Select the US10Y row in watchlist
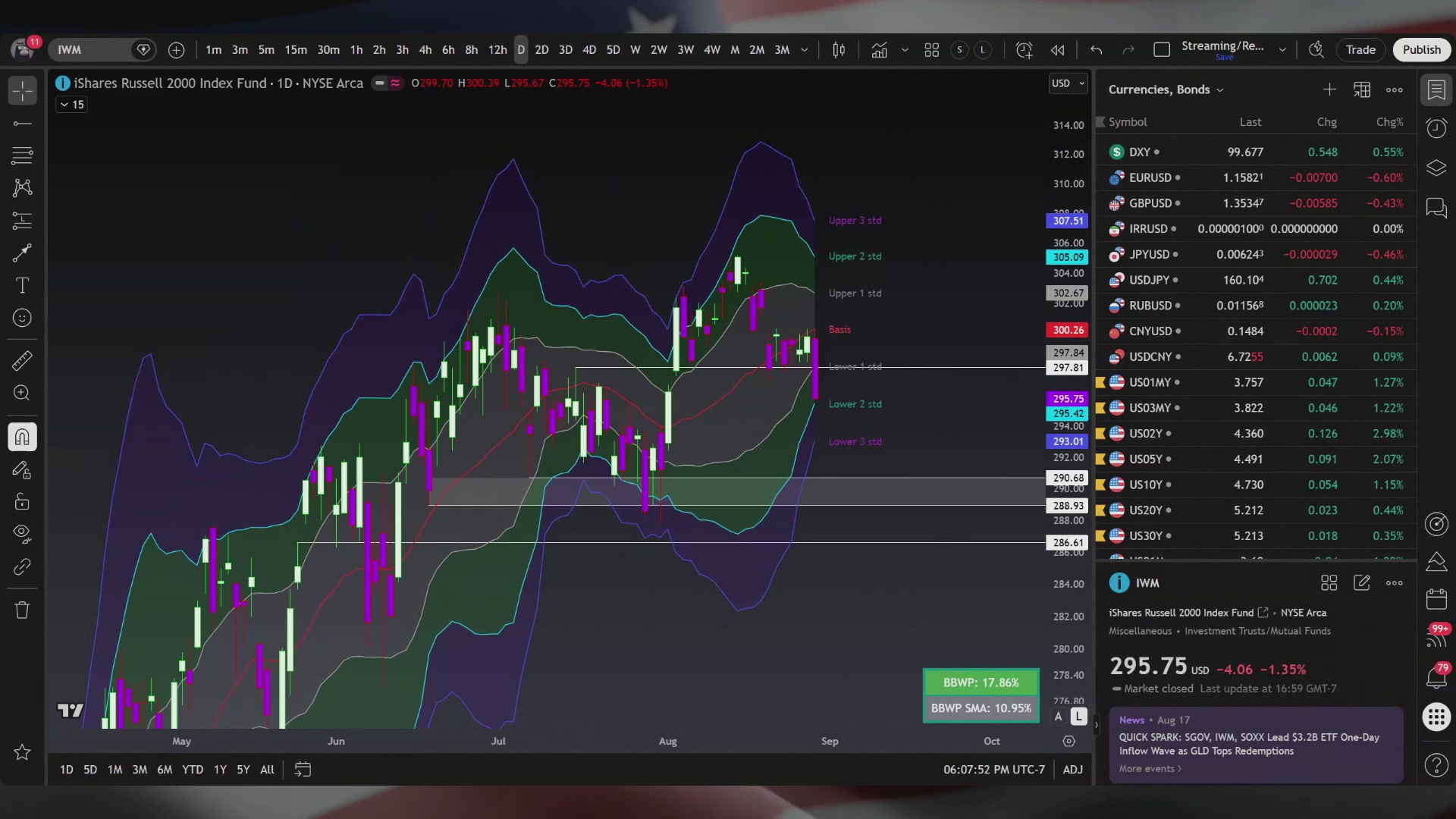Screen dimensions: 1456x819 point(1256,485)
